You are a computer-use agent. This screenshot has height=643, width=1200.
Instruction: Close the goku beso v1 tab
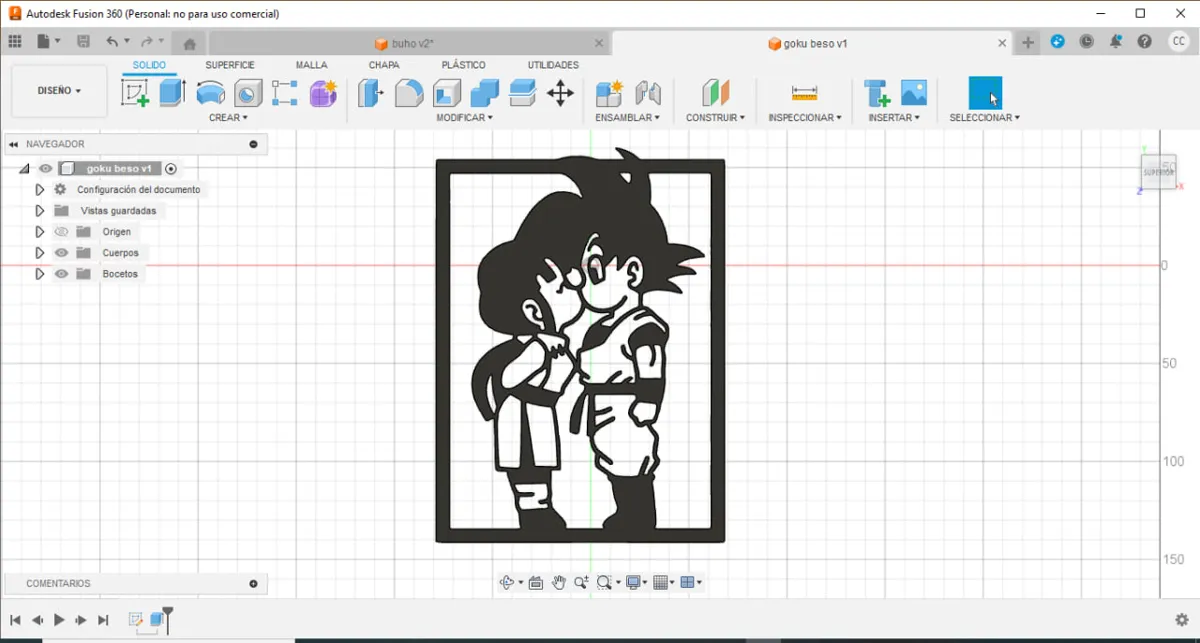1002,43
